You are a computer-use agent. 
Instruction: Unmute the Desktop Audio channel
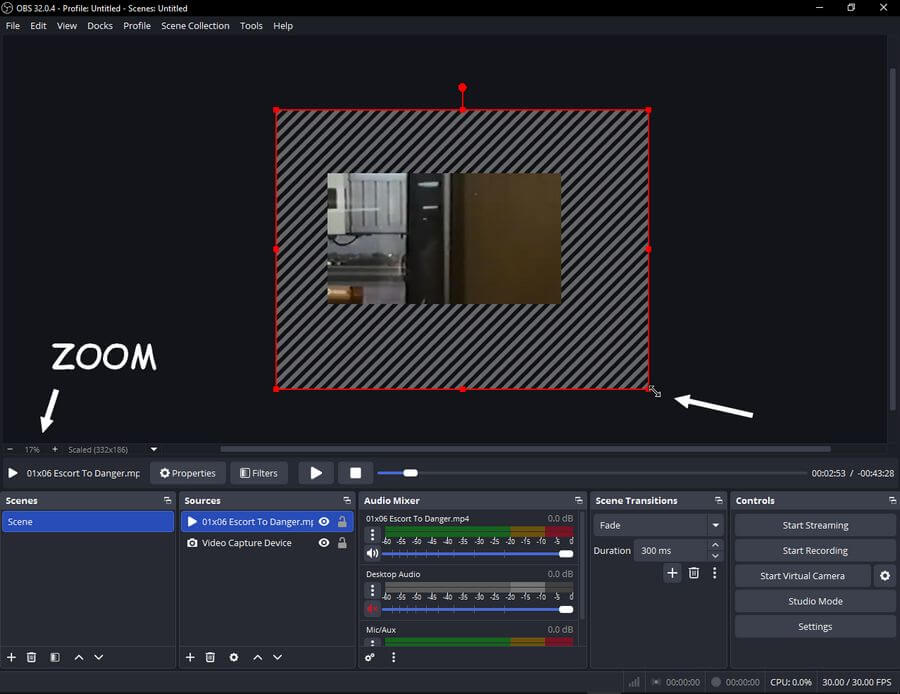click(x=372, y=609)
